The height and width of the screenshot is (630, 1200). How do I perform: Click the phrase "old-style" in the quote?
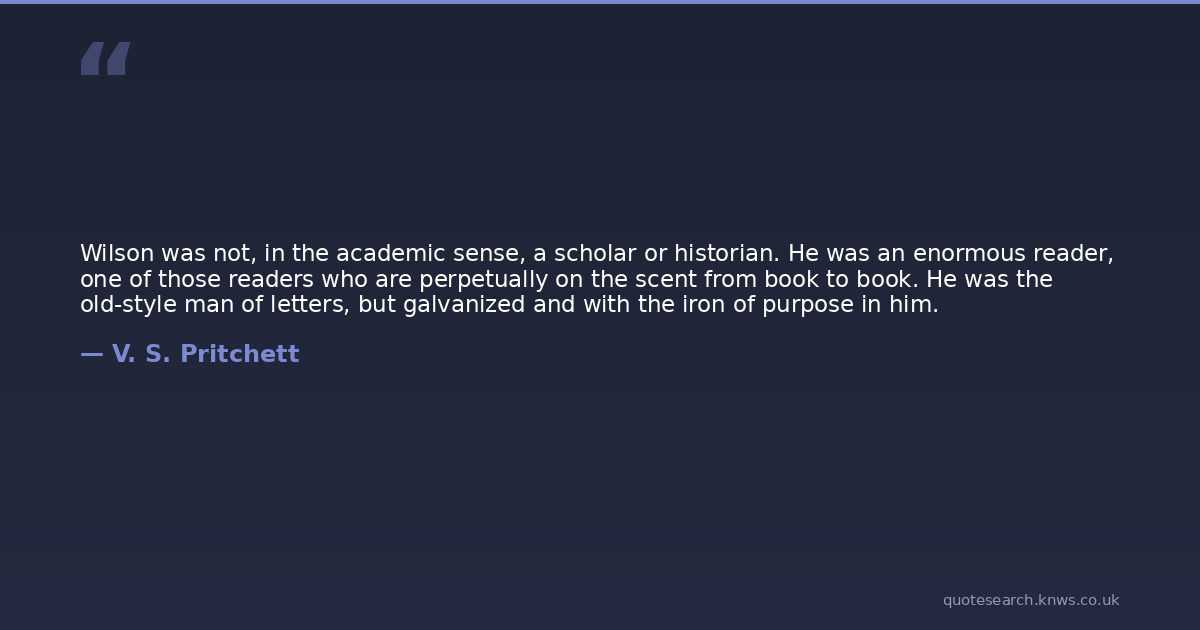128,305
